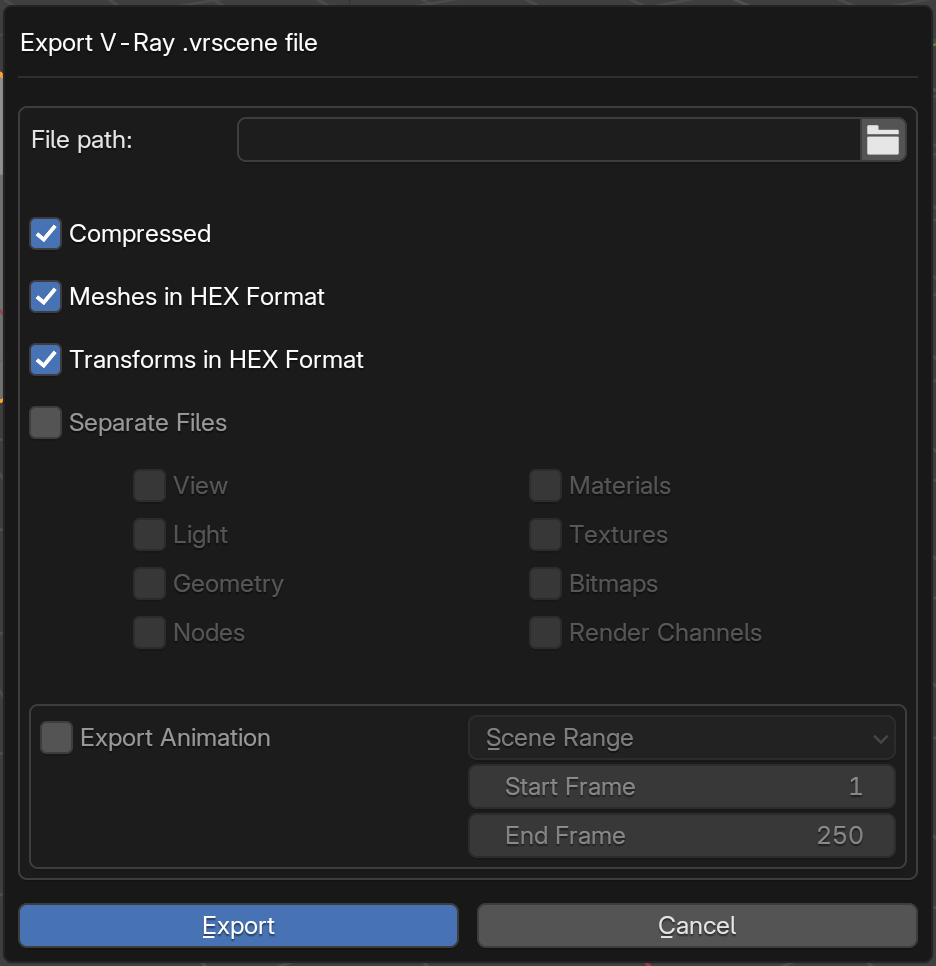This screenshot has width=936, height=966.
Task: Cancel the vrscene export dialog
Action: tap(697, 925)
